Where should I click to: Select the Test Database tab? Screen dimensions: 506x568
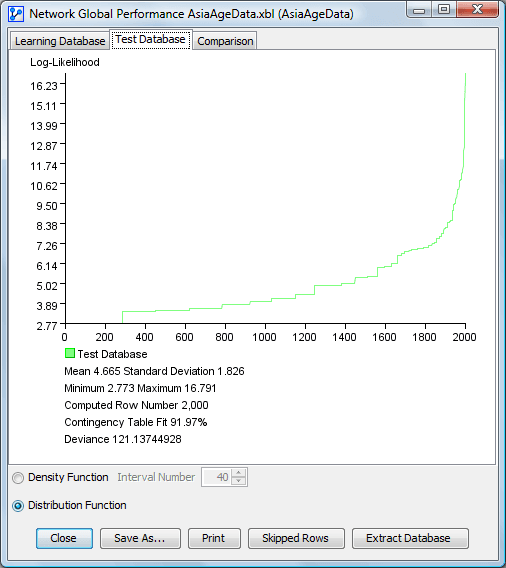tap(150, 39)
